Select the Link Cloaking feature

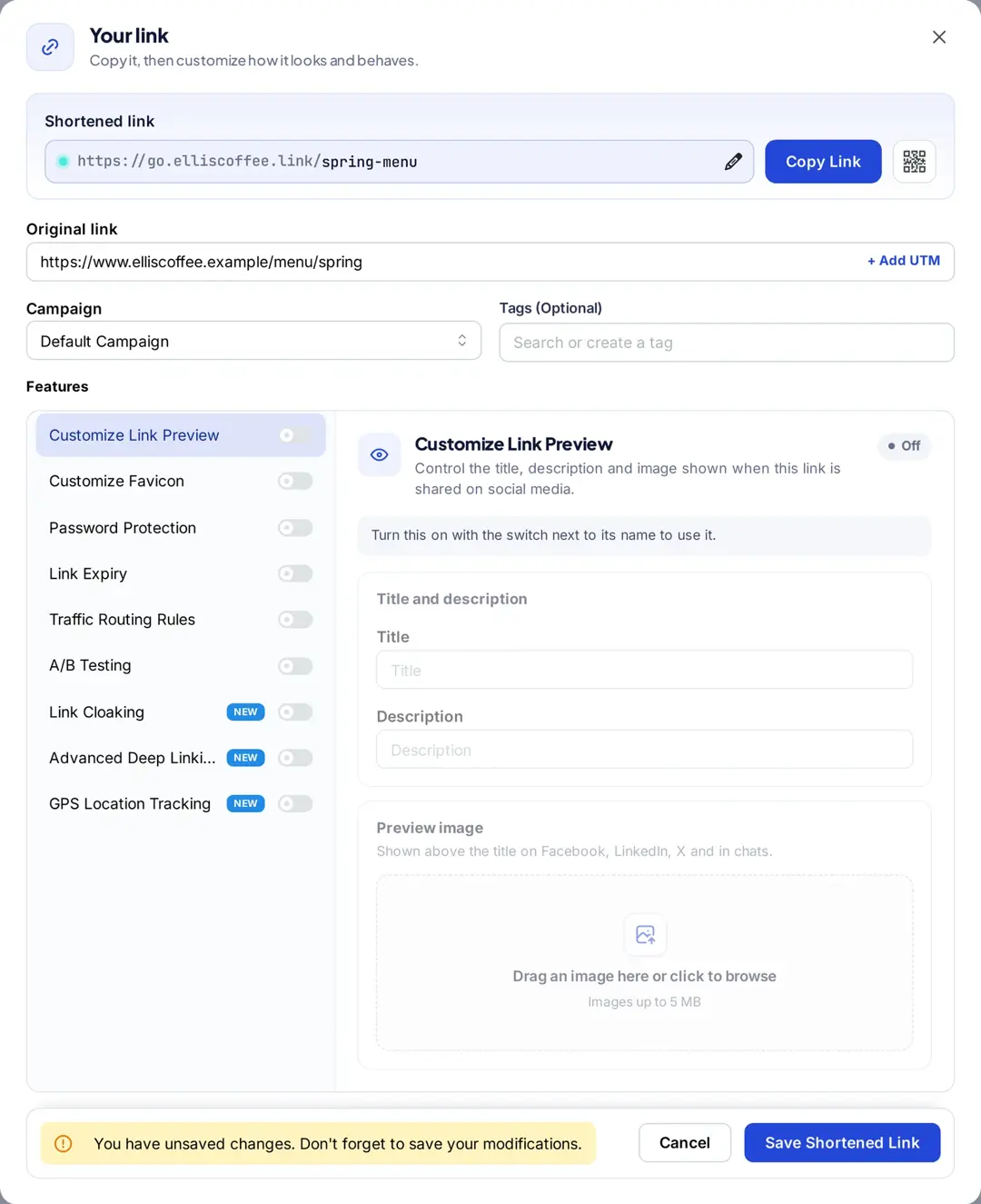181,712
